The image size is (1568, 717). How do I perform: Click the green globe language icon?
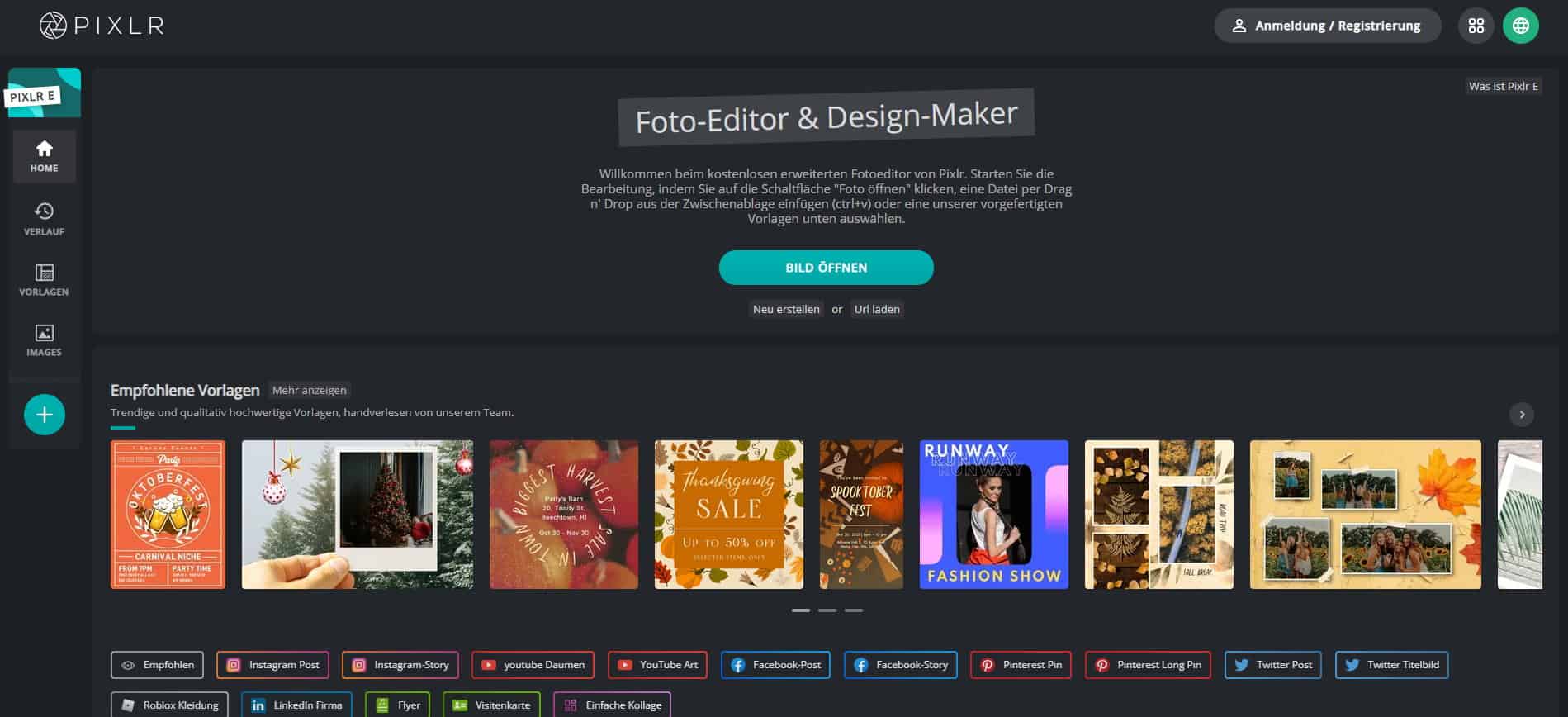1520,26
